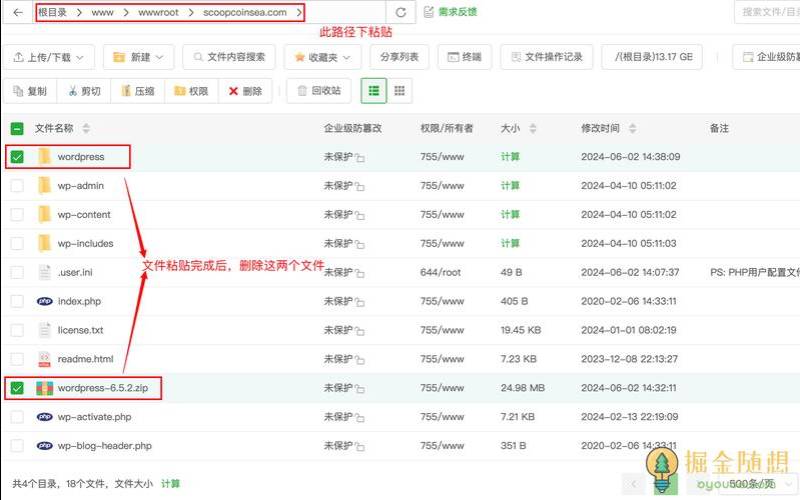Calculate size of wordpress folder
This screenshot has height=500, width=800.
[510, 157]
